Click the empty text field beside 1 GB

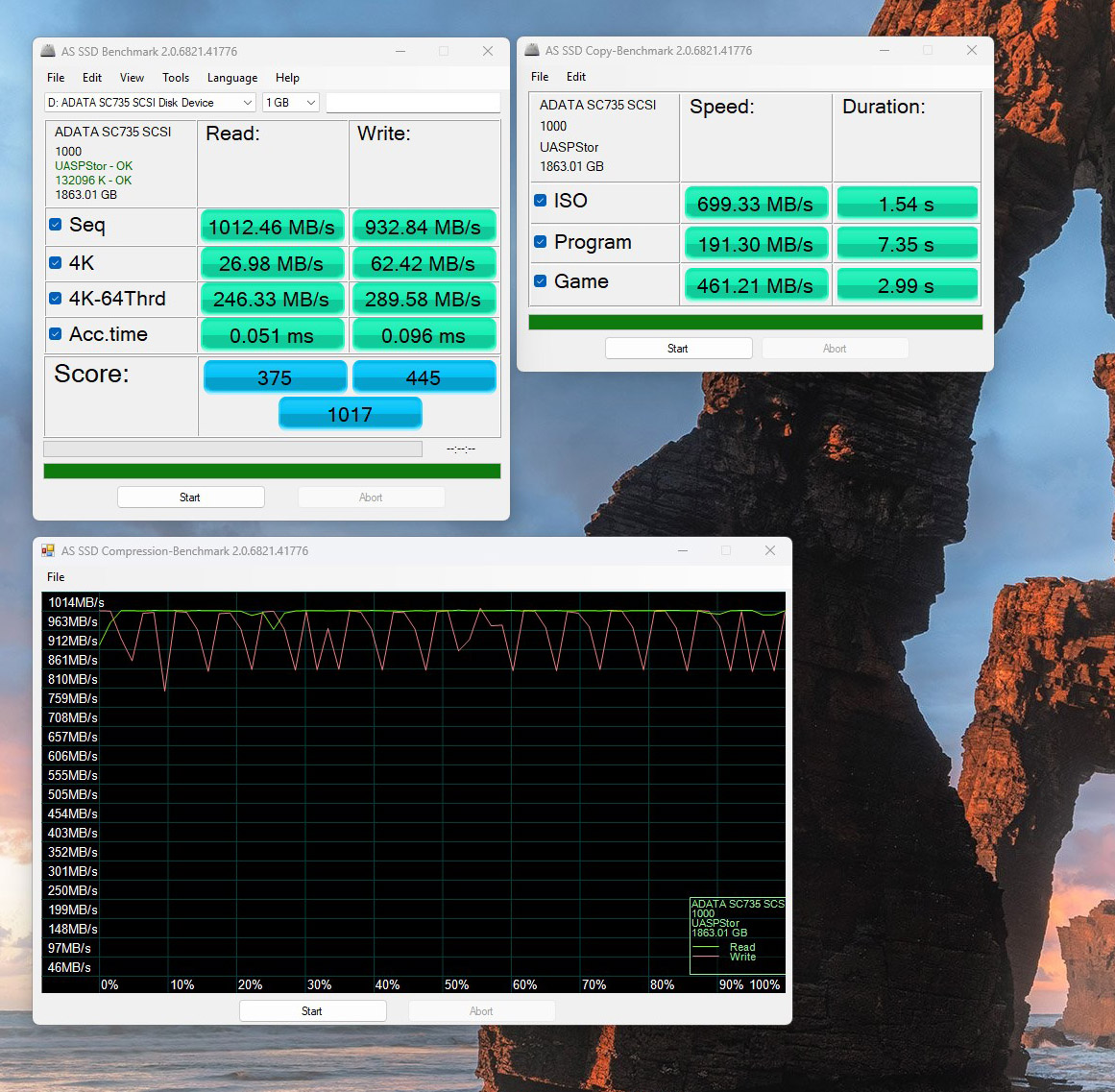[x=413, y=103]
